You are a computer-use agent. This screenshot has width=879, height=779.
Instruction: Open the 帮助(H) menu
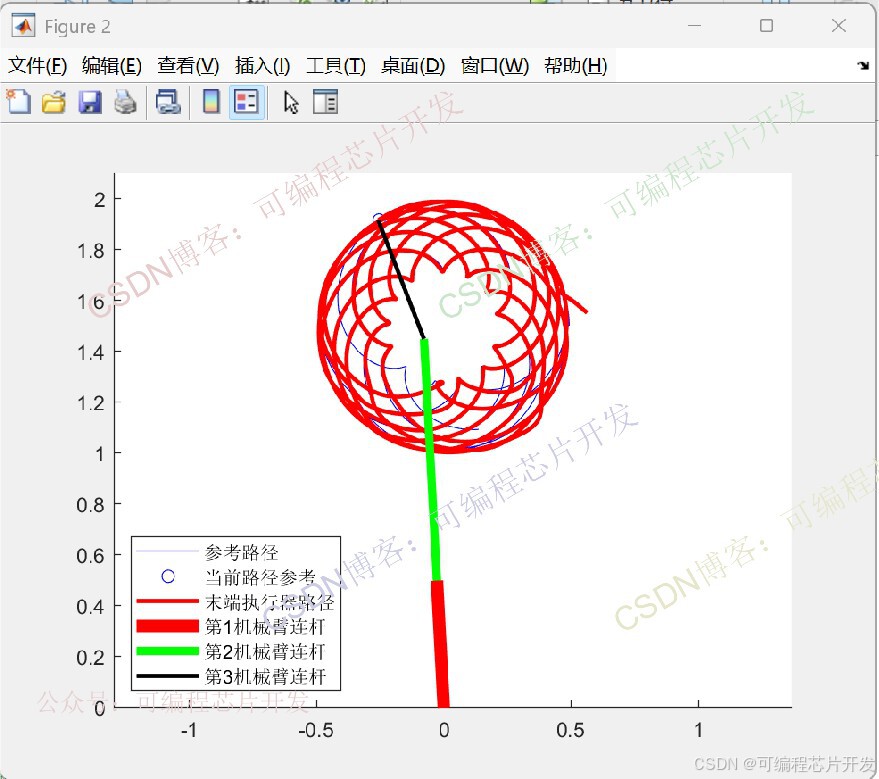[576, 66]
